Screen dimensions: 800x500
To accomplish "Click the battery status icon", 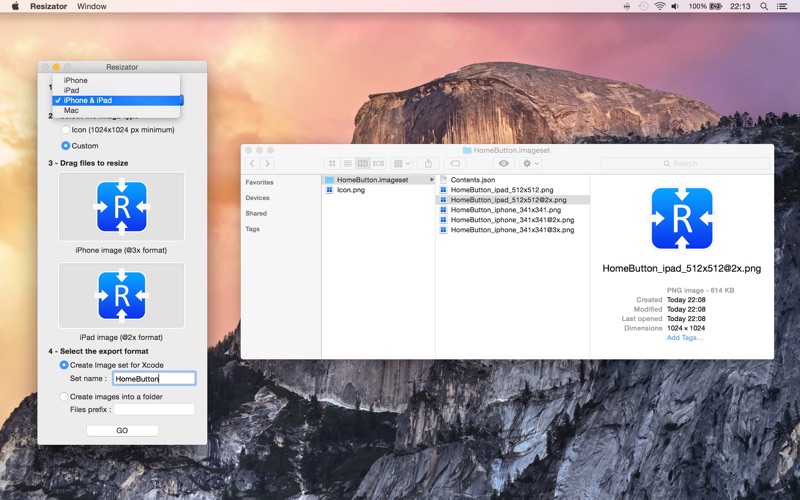I will point(715,6).
